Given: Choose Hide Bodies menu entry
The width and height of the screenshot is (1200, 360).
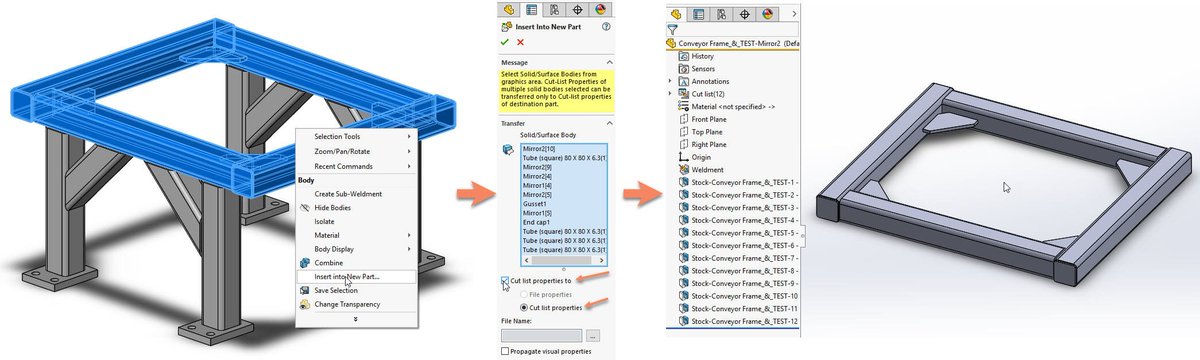Looking at the screenshot, I should pos(334,208).
